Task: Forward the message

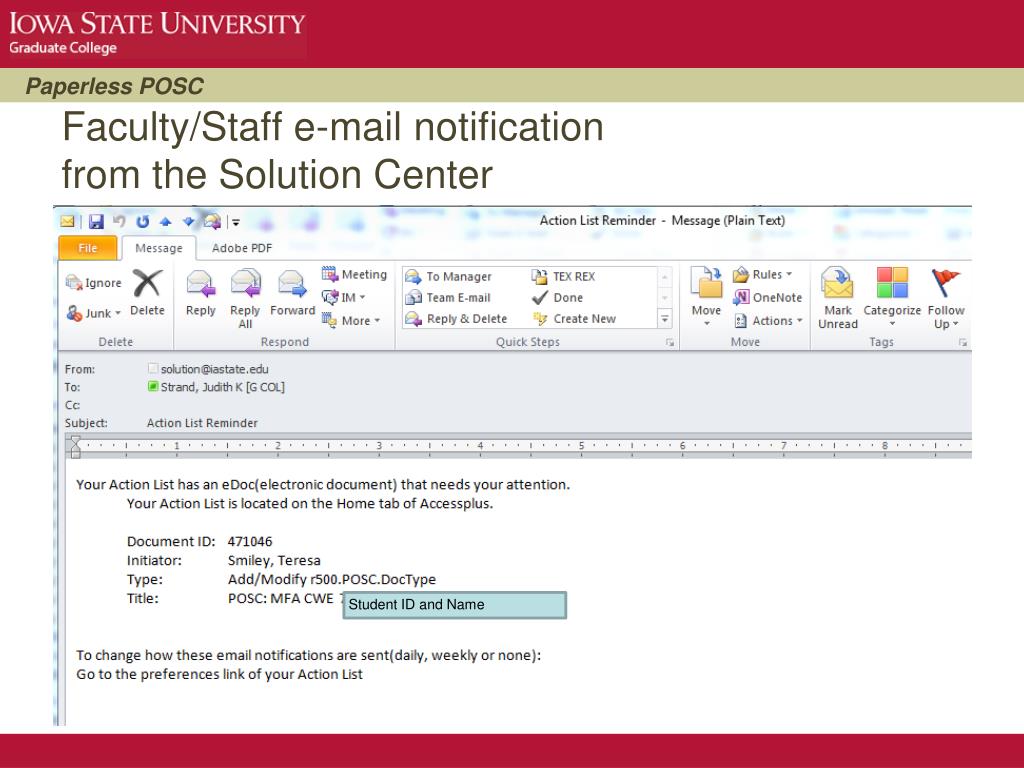Action: pyautogui.click(x=293, y=293)
